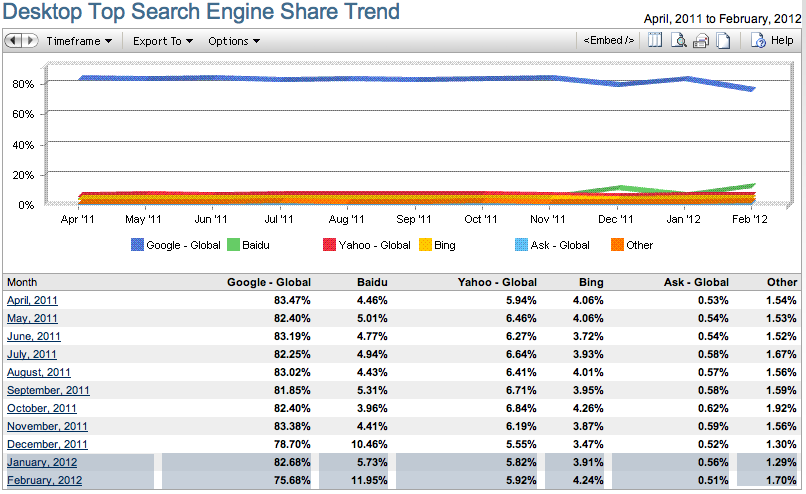Click the Month column header
This screenshot has width=806, height=494.
(x=22, y=282)
